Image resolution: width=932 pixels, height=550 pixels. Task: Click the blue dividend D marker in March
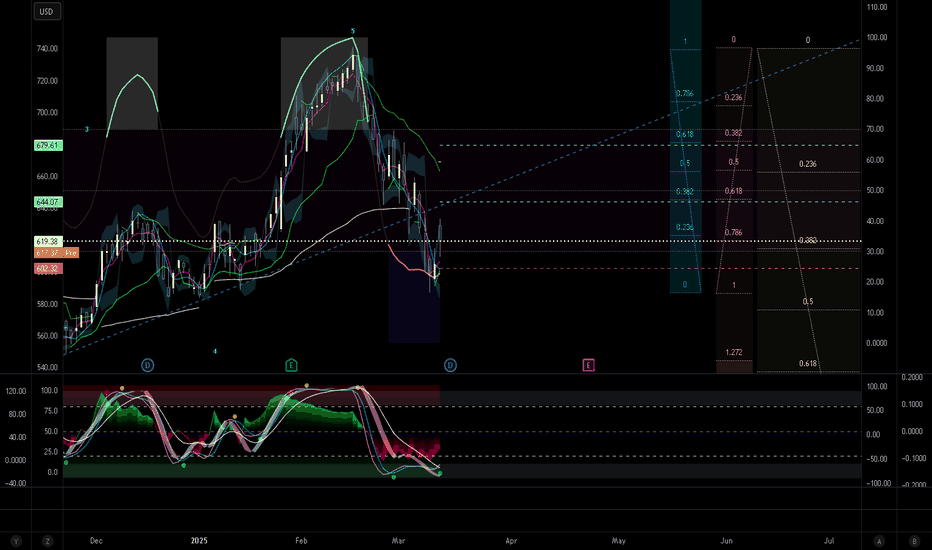[x=450, y=365]
